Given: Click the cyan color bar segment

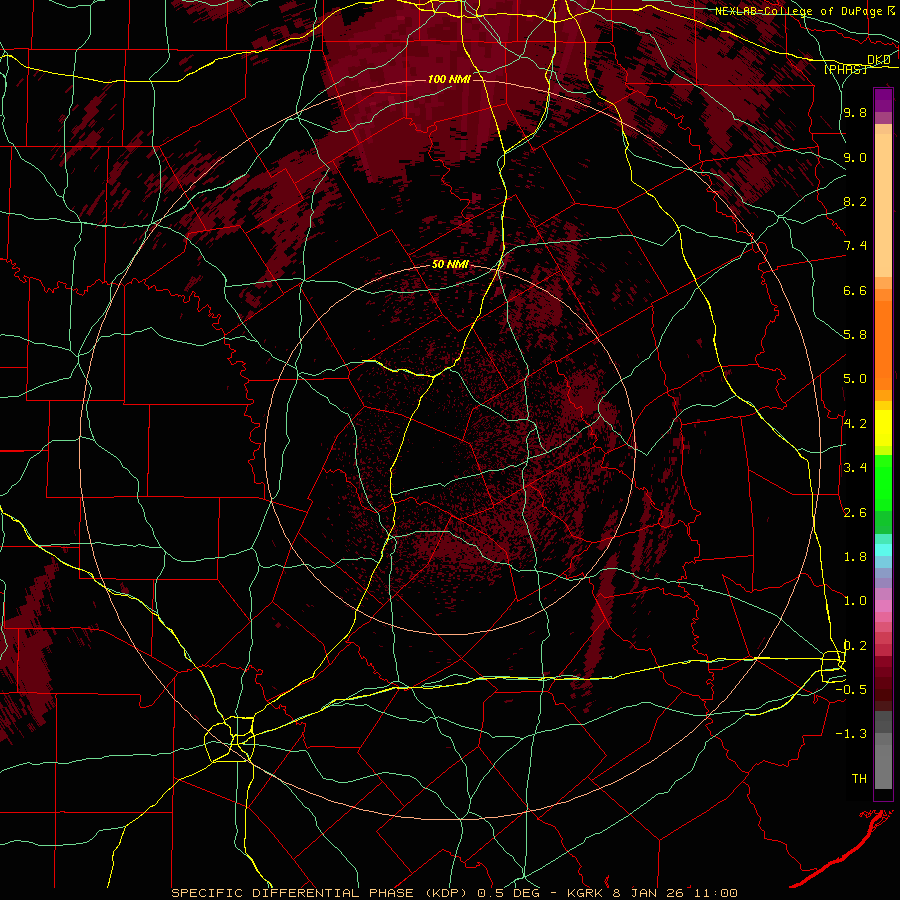Looking at the screenshot, I should [x=883, y=550].
